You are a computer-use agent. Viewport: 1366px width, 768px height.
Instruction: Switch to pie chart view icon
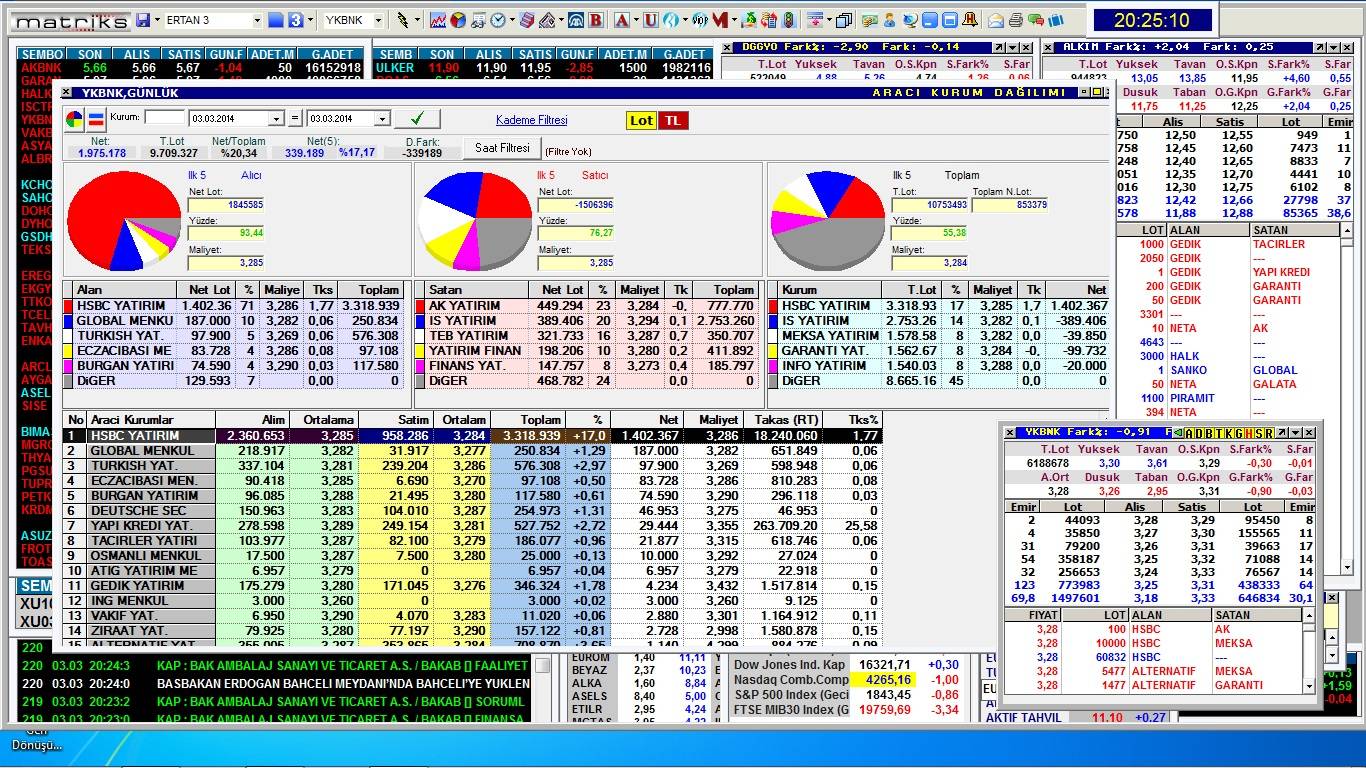coord(75,120)
